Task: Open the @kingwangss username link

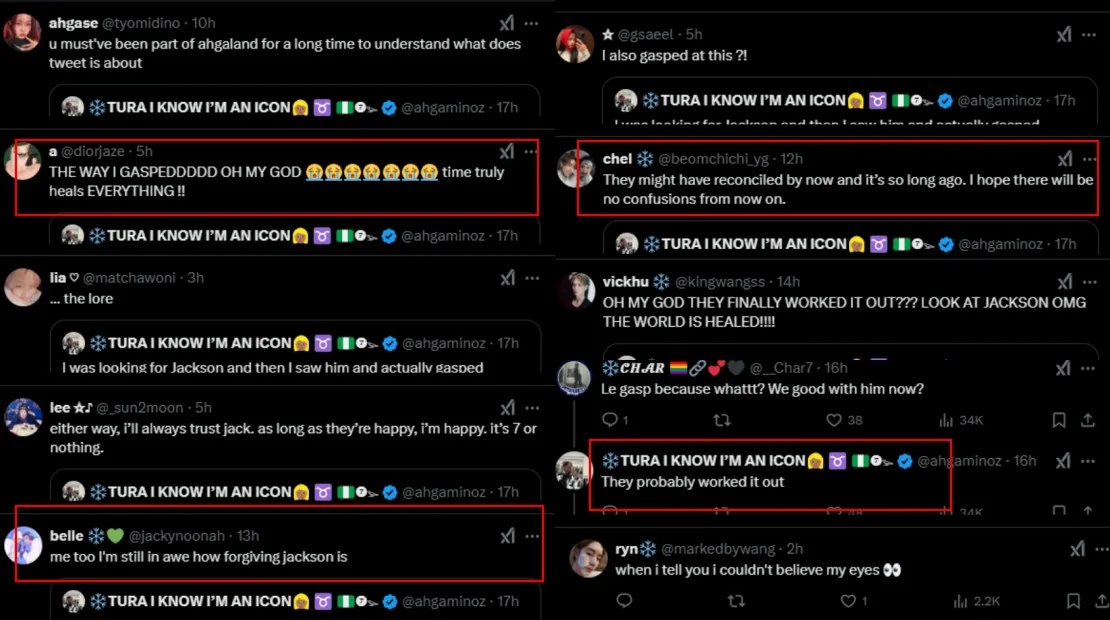Action: (719, 282)
